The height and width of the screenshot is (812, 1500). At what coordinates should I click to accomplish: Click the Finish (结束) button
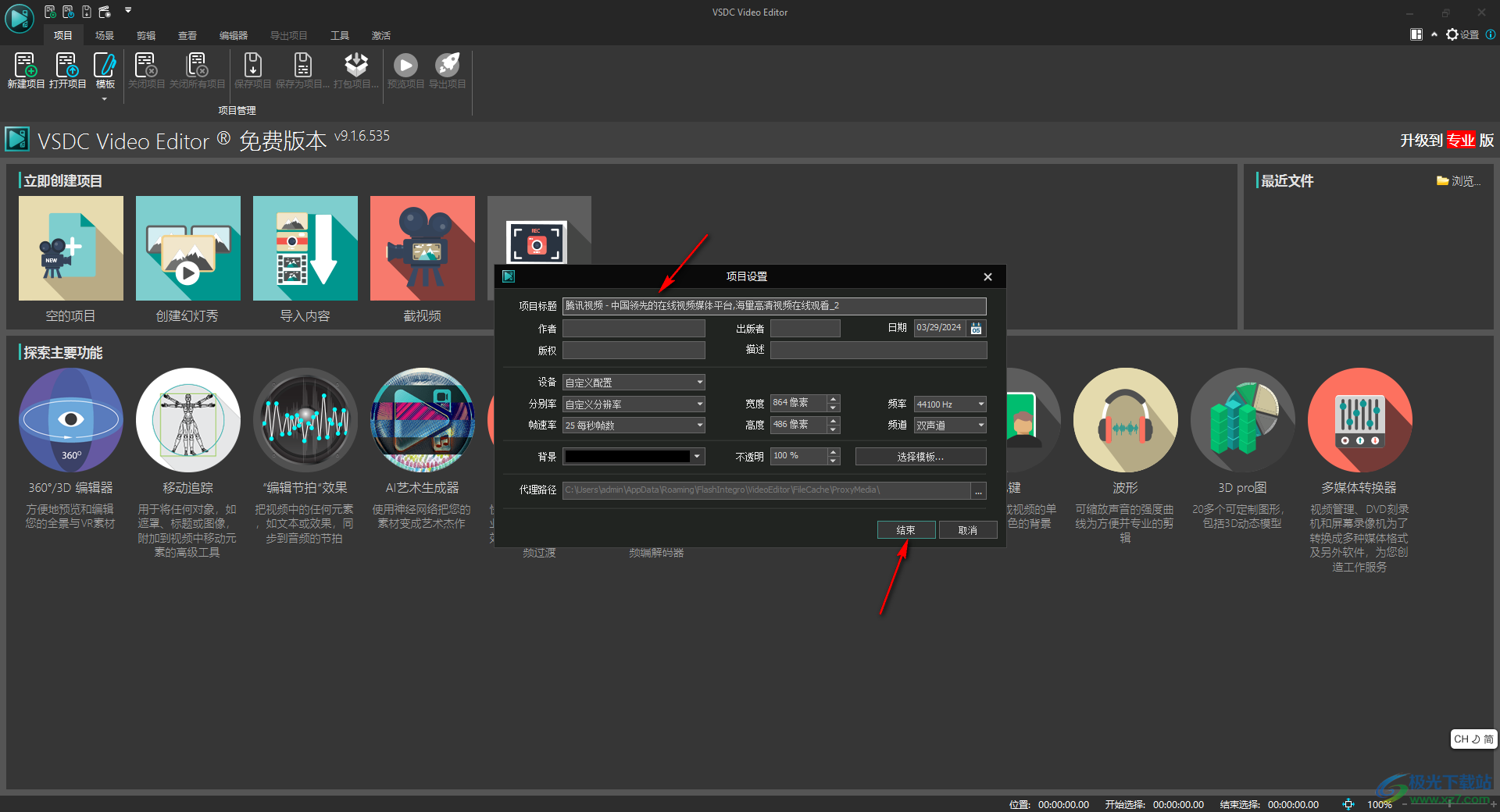[x=906, y=530]
